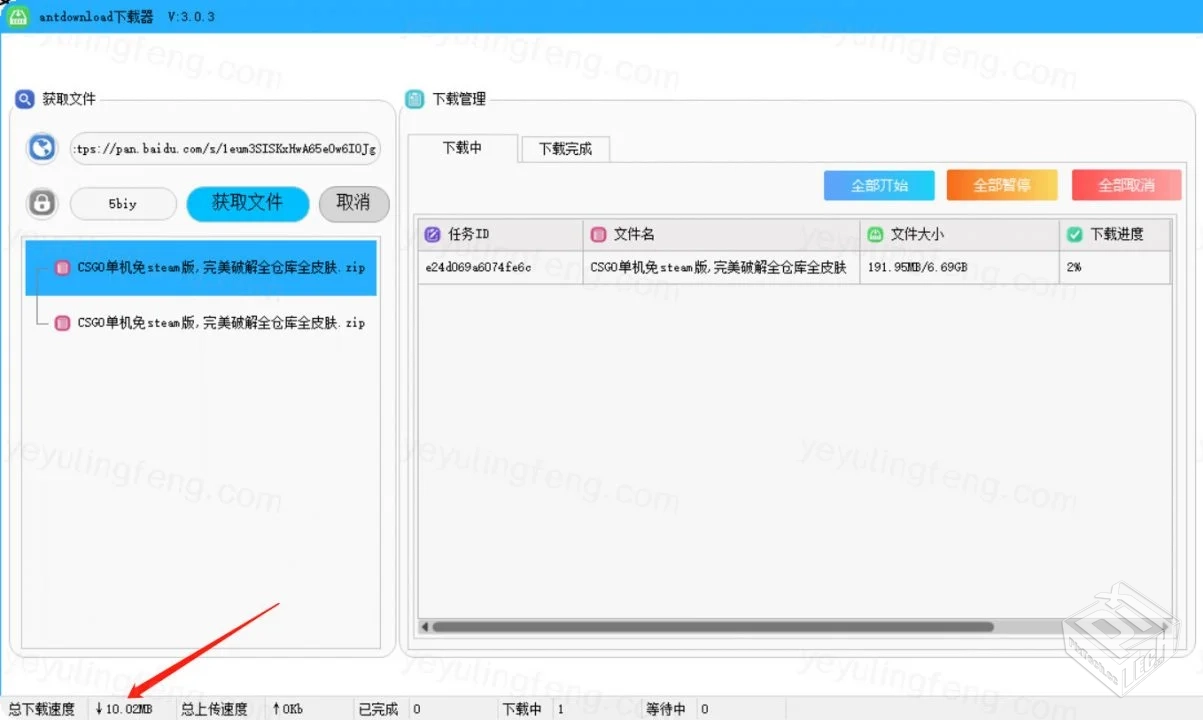Click the globe icon beside the Baidu link field
The image size is (1203, 720).
tap(40, 148)
